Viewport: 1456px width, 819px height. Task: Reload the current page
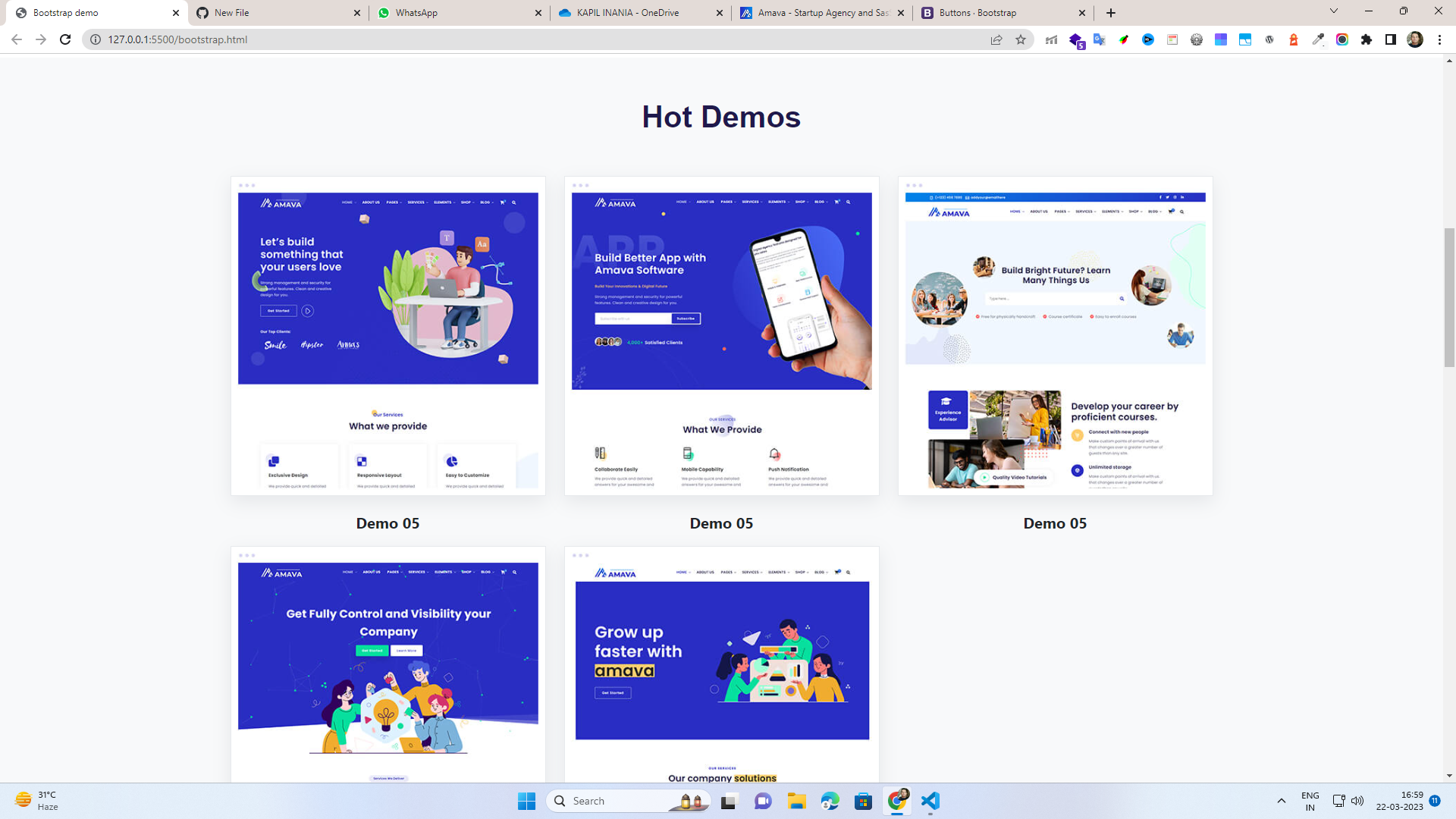click(65, 39)
